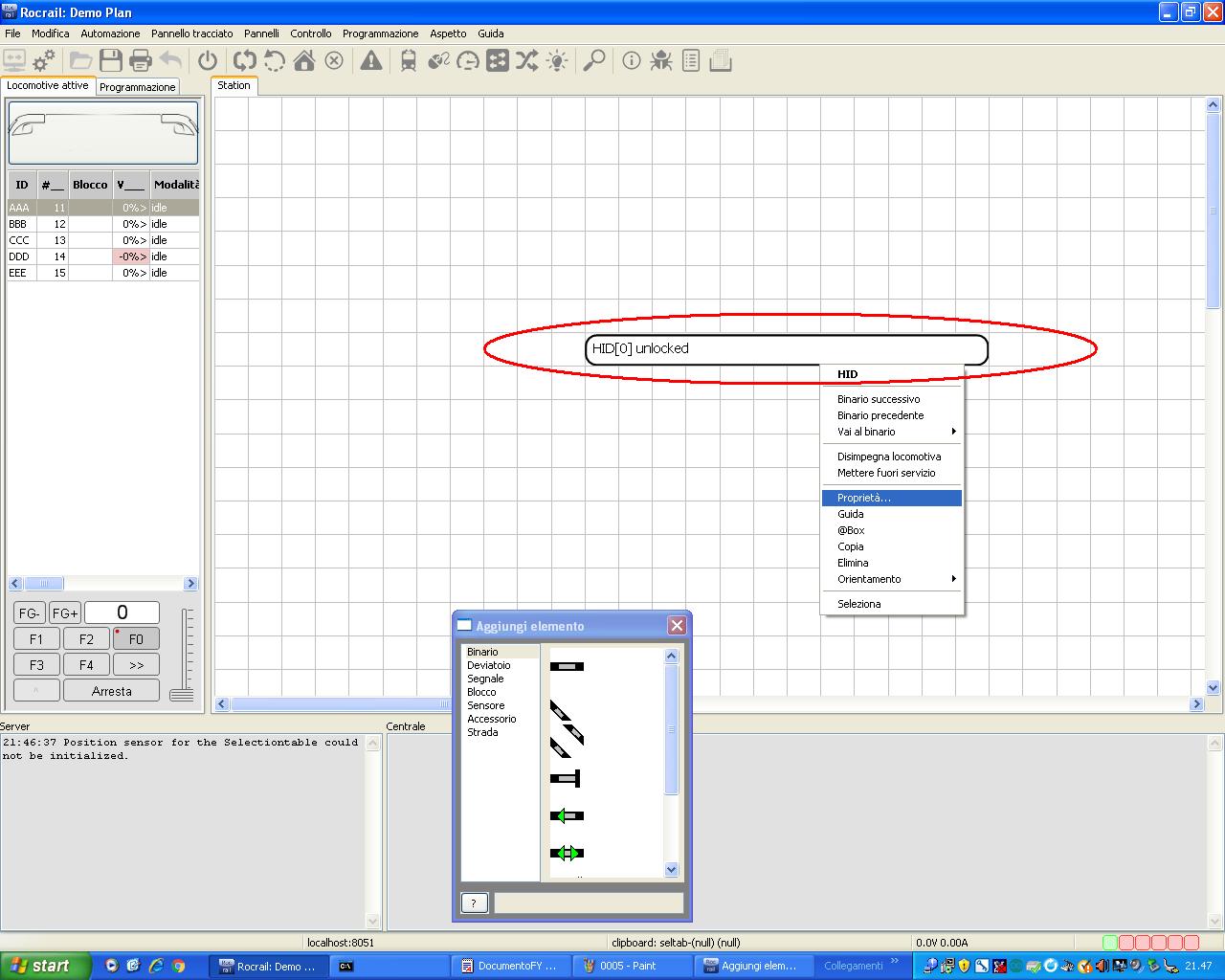Click the printer toolbar icon
Screen dimensions: 1225x980
[x=141, y=61]
